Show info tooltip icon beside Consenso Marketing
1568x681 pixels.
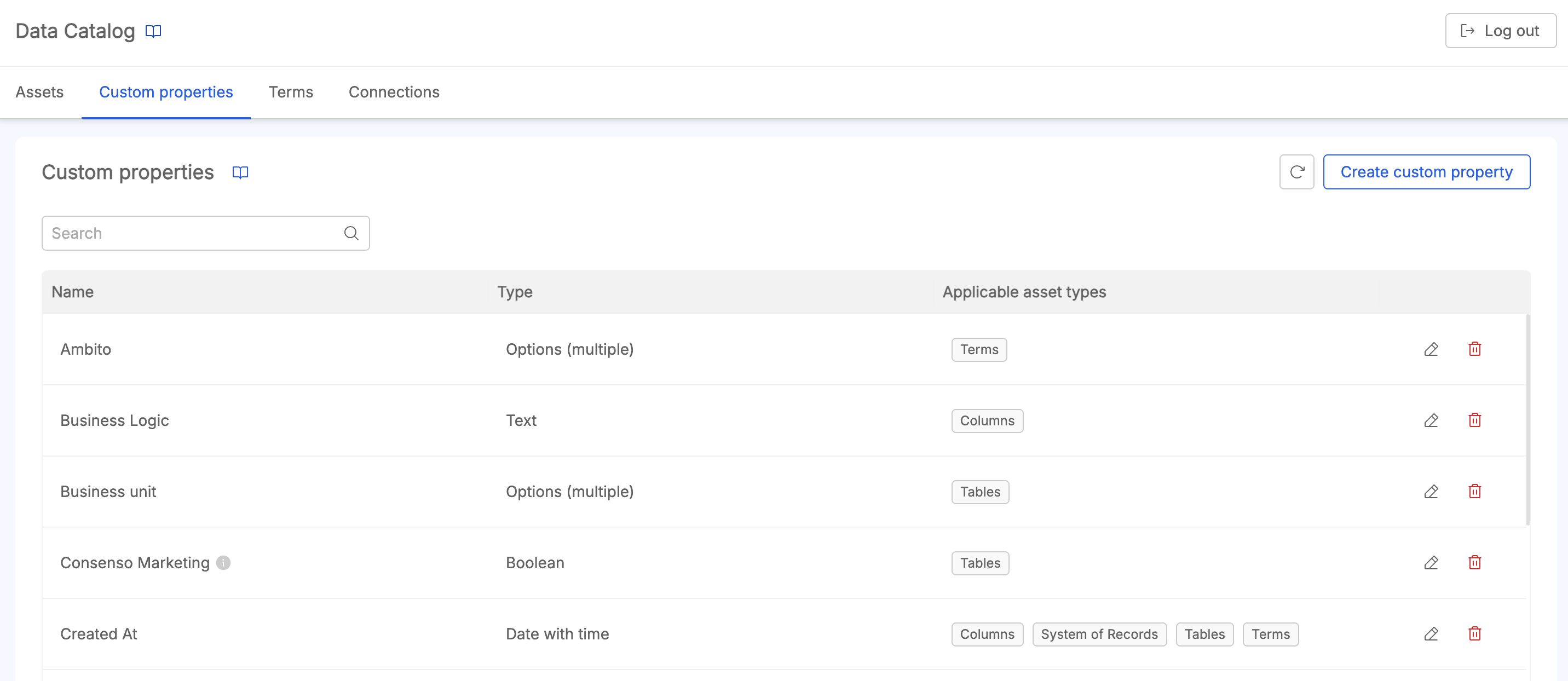pyautogui.click(x=223, y=563)
